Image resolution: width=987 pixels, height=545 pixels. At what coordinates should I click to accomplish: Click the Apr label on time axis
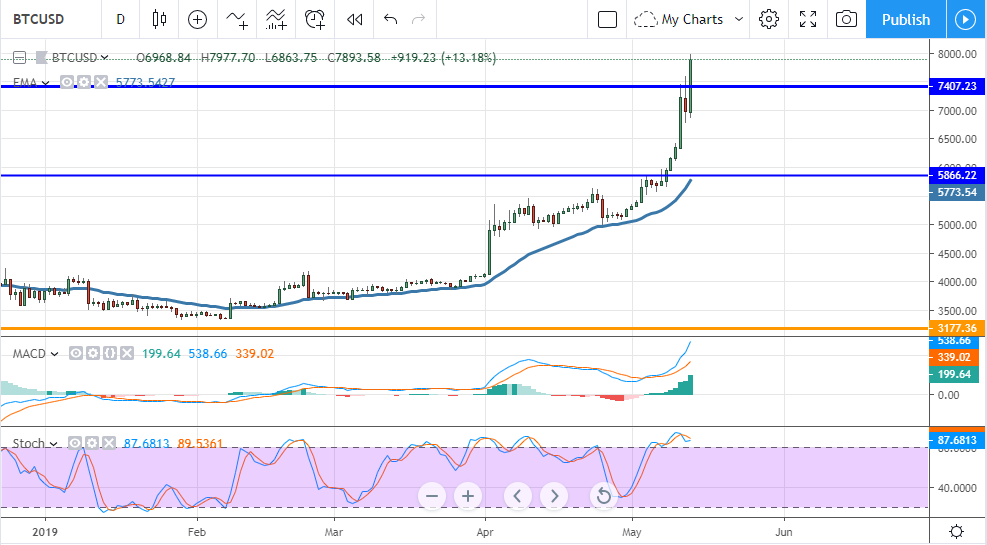tap(485, 532)
